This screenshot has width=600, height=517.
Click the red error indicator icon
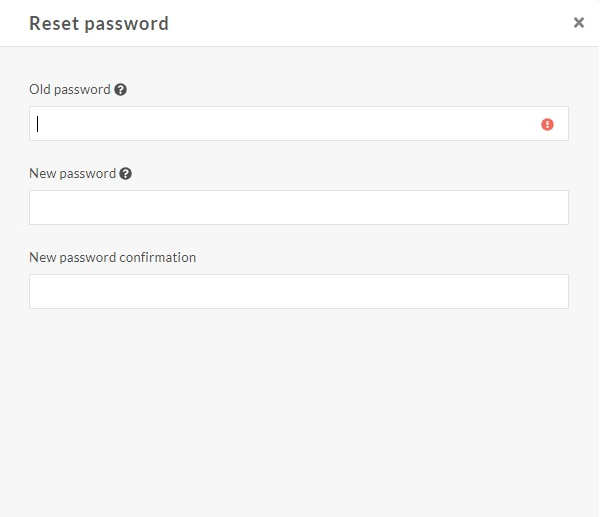click(x=547, y=124)
